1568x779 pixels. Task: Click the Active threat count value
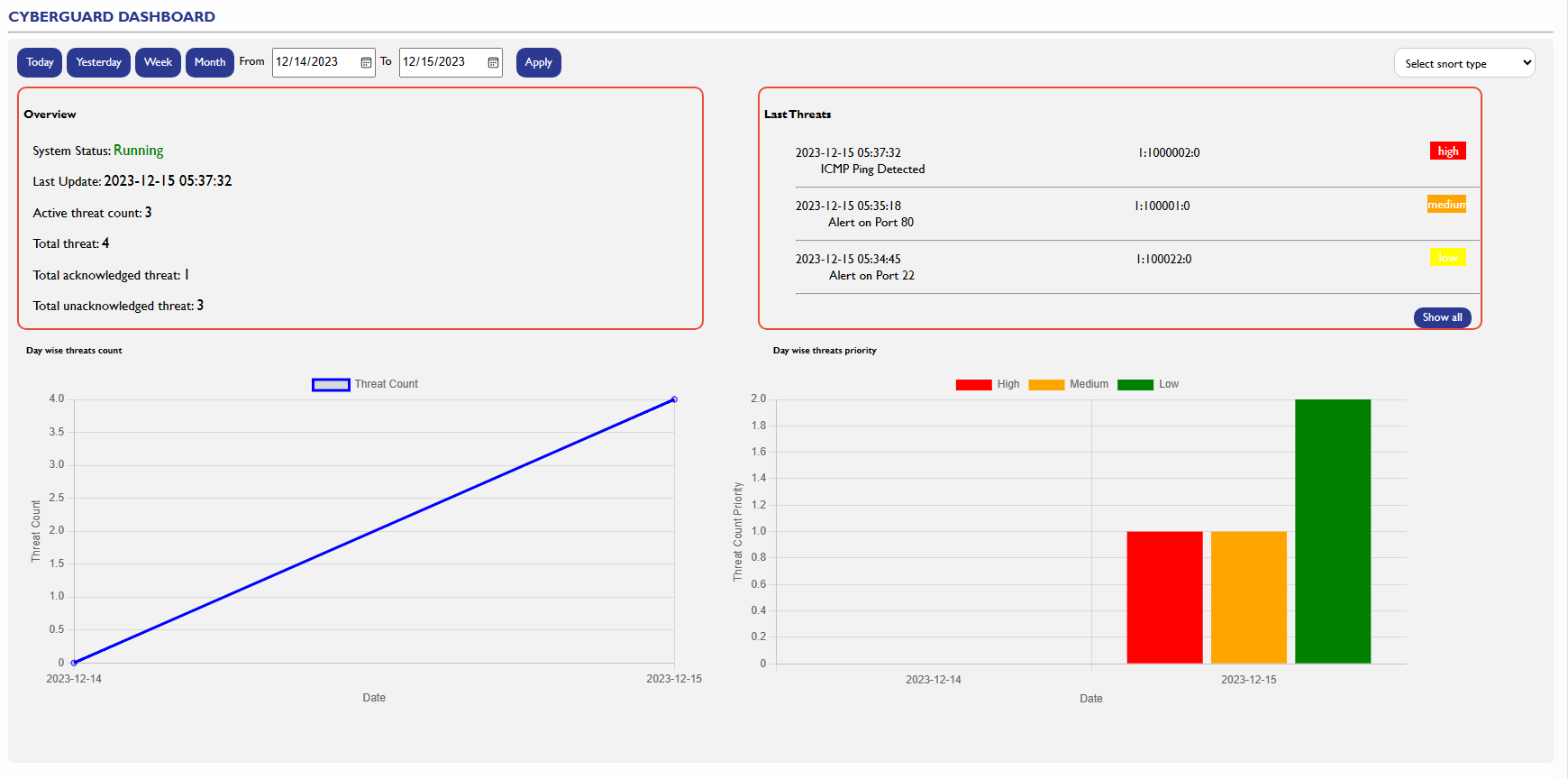click(x=148, y=213)
